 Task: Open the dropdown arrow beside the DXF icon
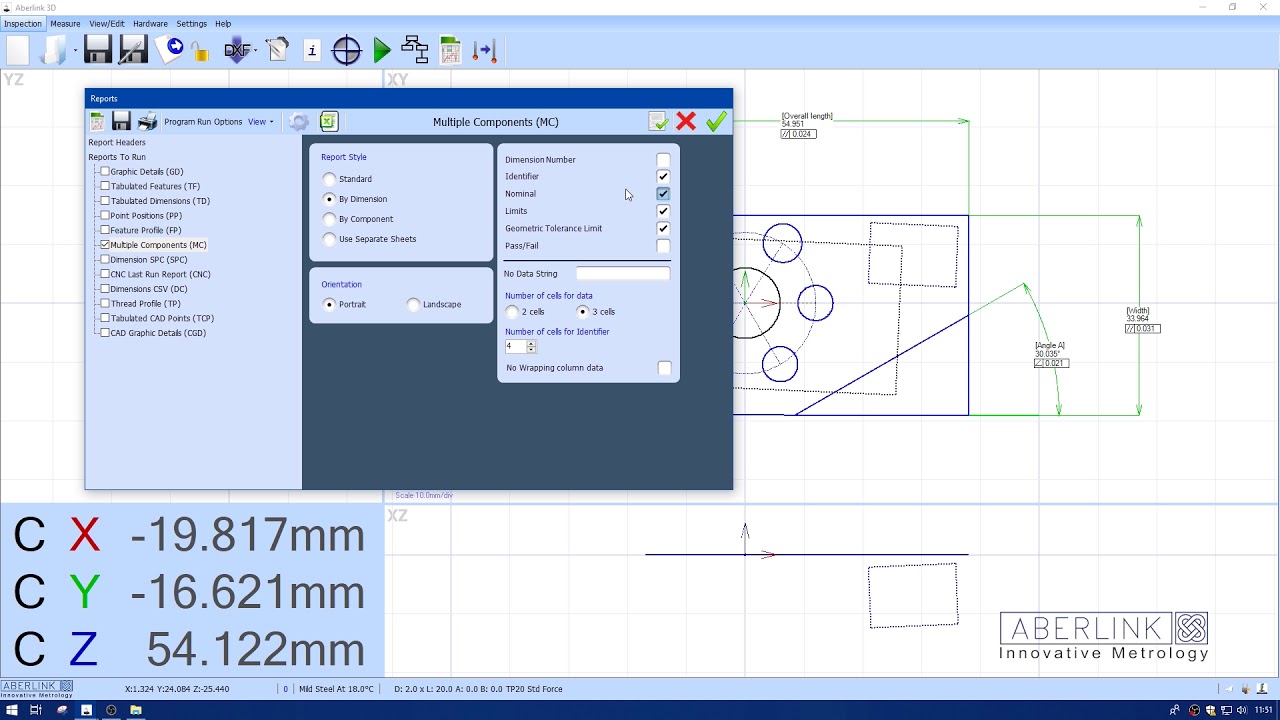pos(256,50)
